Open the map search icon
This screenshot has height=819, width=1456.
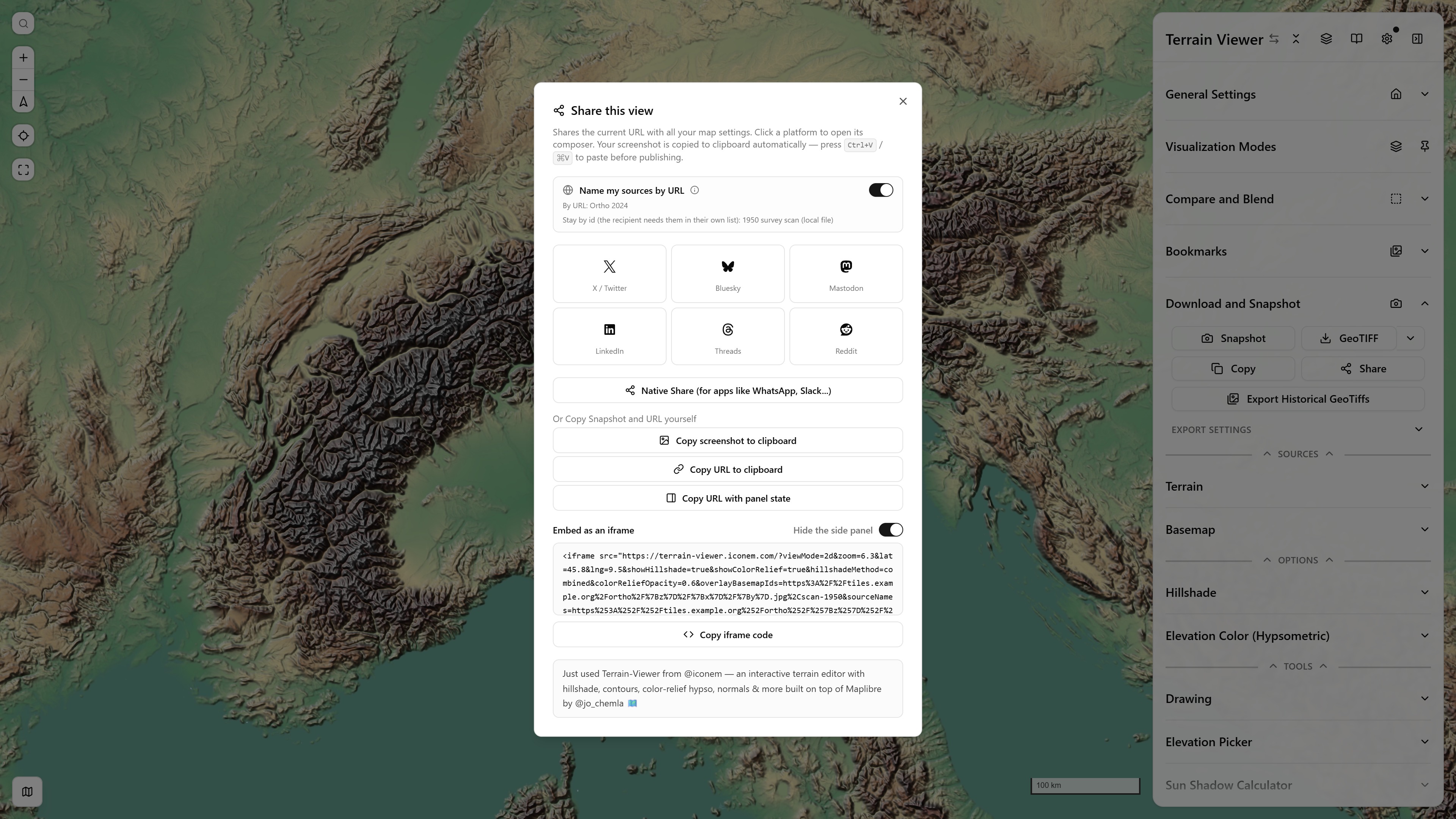[23, 24]
